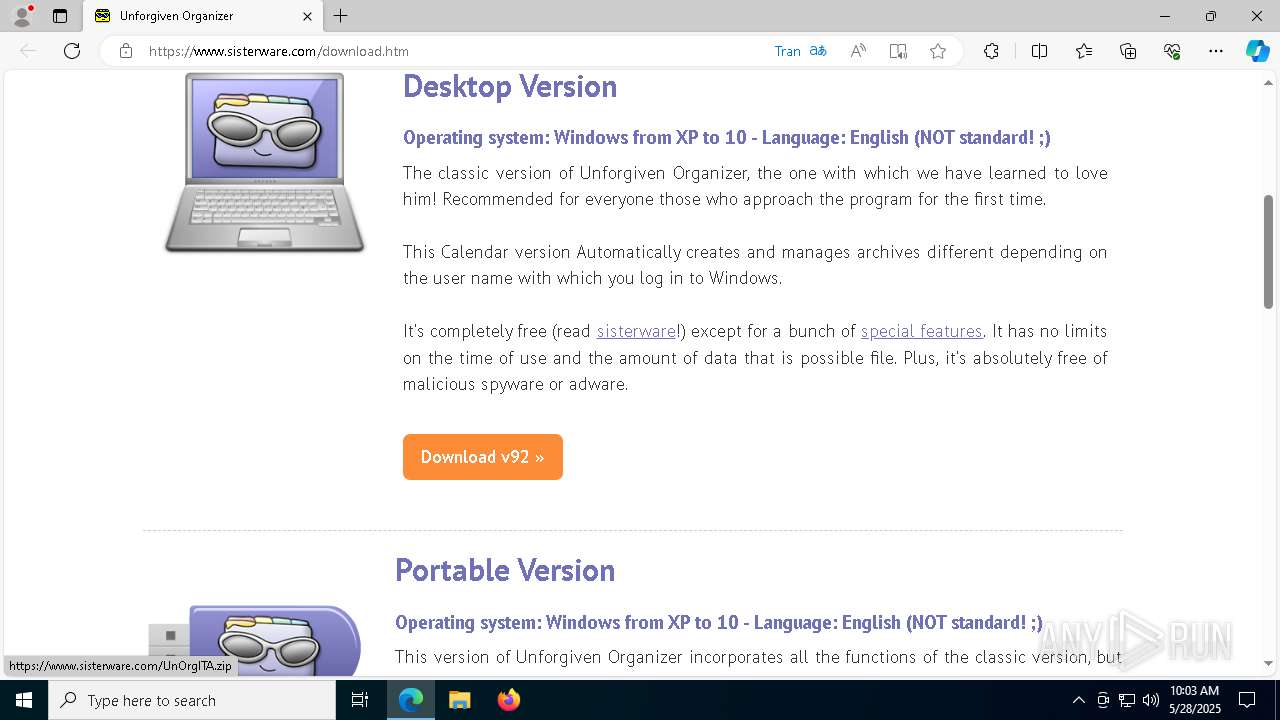Open the notifications center

[x=1247, y=700]
